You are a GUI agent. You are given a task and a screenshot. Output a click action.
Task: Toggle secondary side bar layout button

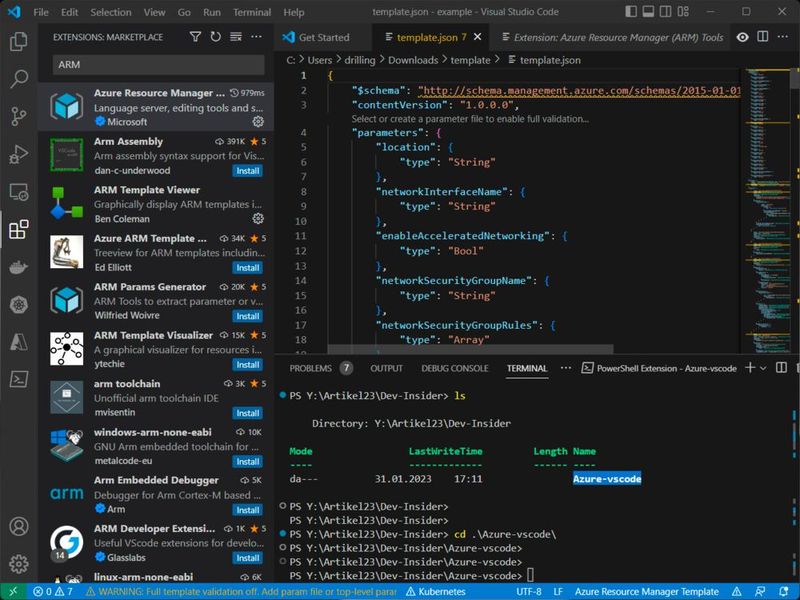[x=665, y=11]
